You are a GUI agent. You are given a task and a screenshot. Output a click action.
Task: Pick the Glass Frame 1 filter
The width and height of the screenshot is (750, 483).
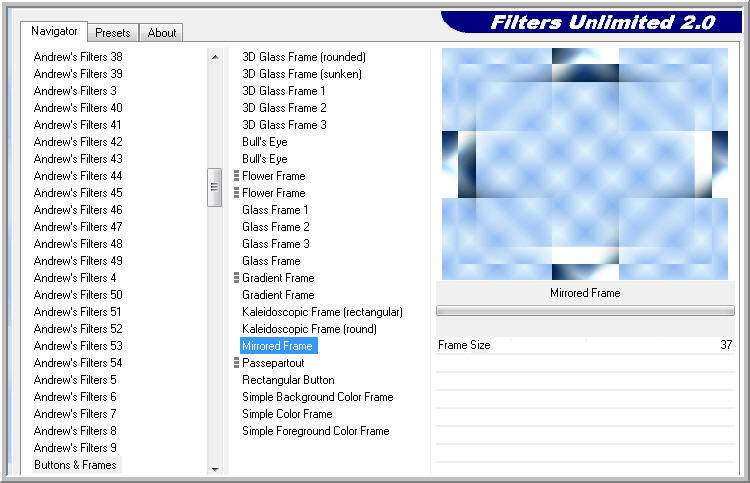click(x=275, y=209)
